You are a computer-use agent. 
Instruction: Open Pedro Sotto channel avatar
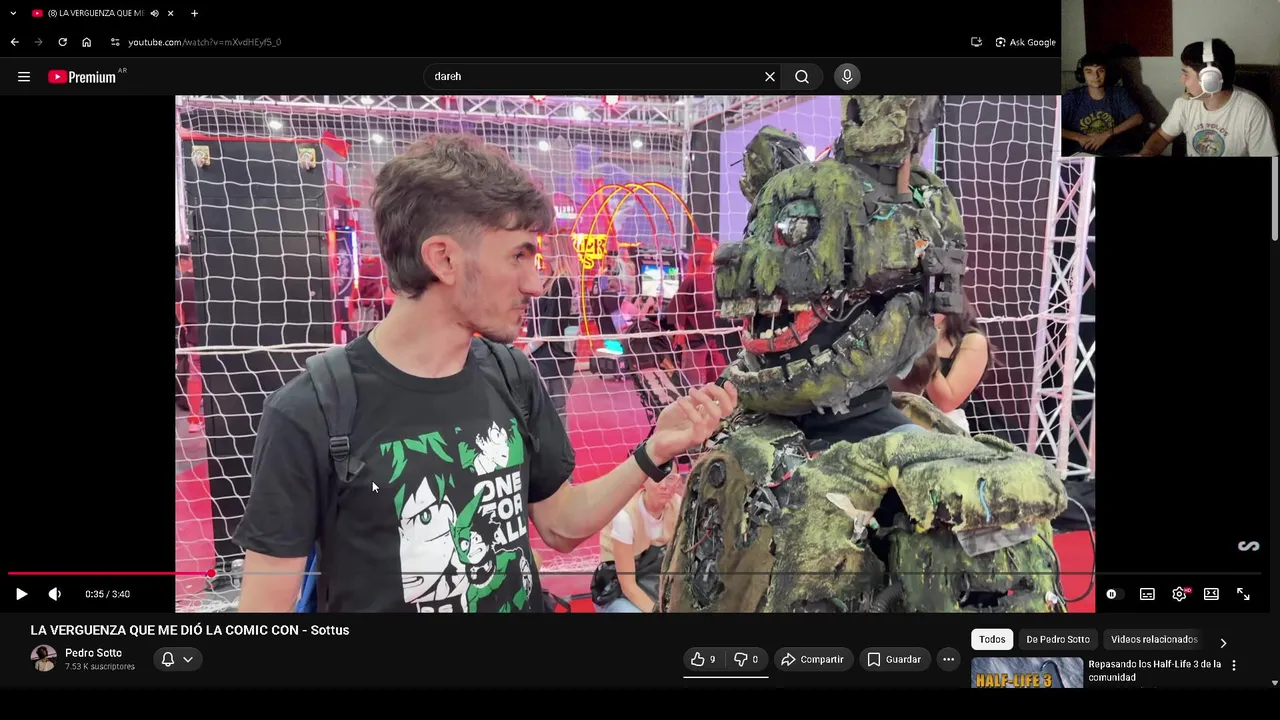click(x=44, y=658)
